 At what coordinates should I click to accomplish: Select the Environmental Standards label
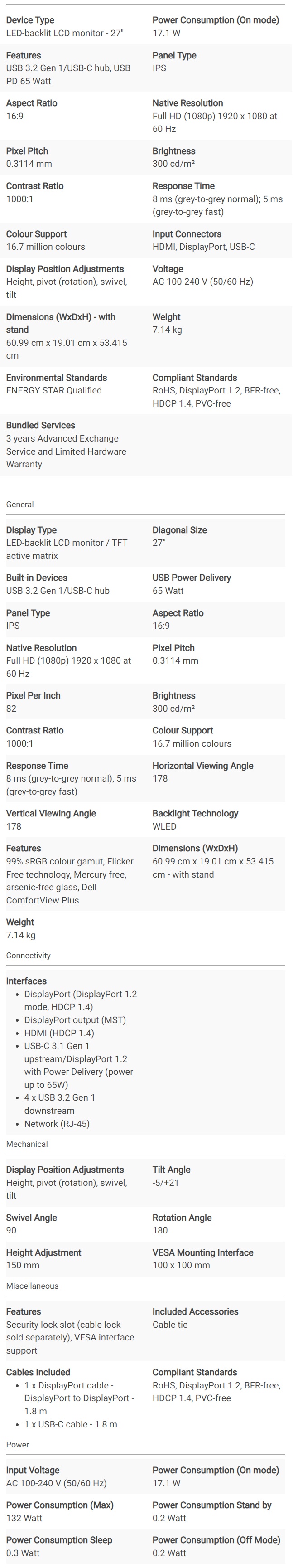(56, 378)
